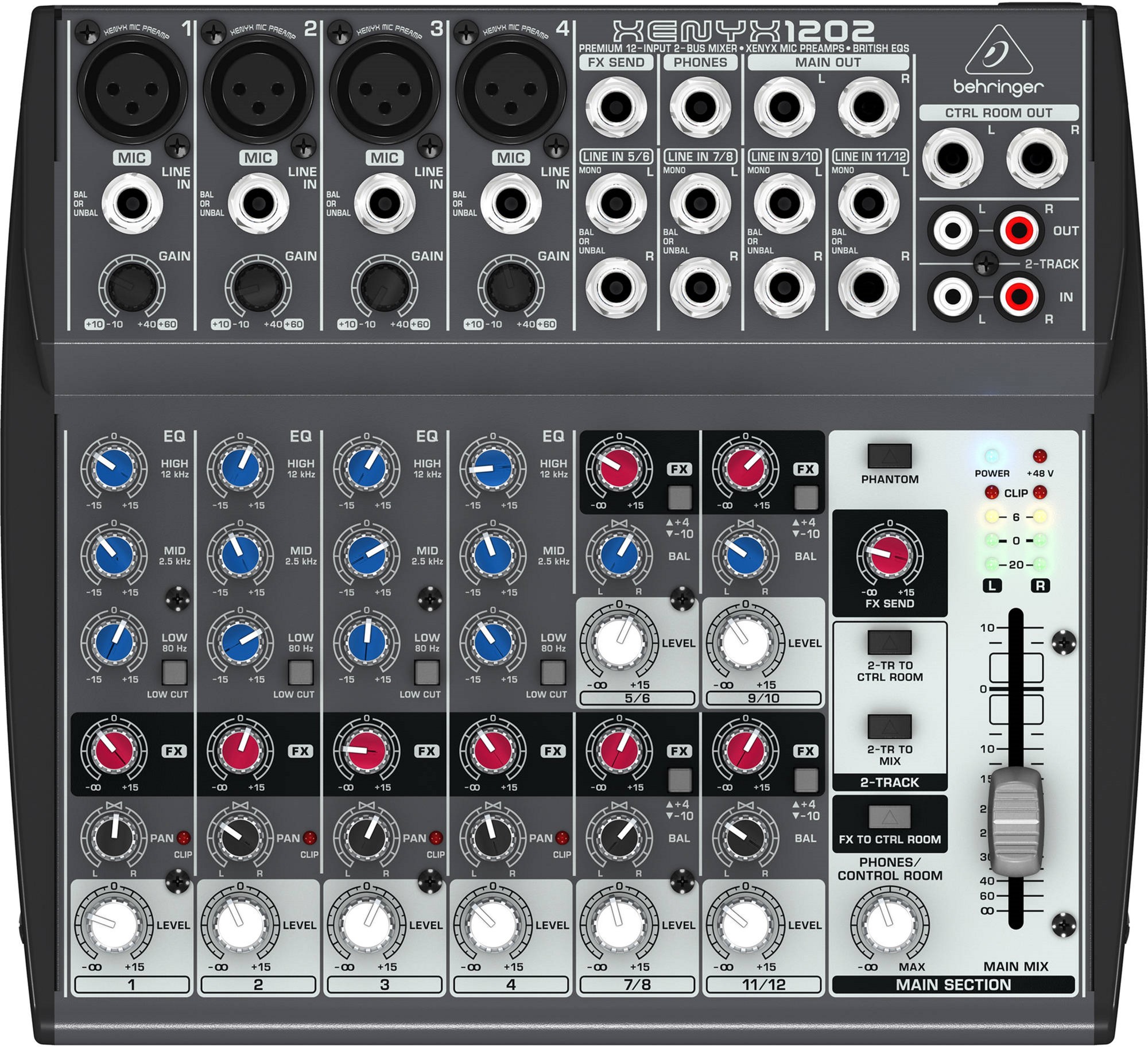Toggle channel 2 LOW CUT button

301,672
